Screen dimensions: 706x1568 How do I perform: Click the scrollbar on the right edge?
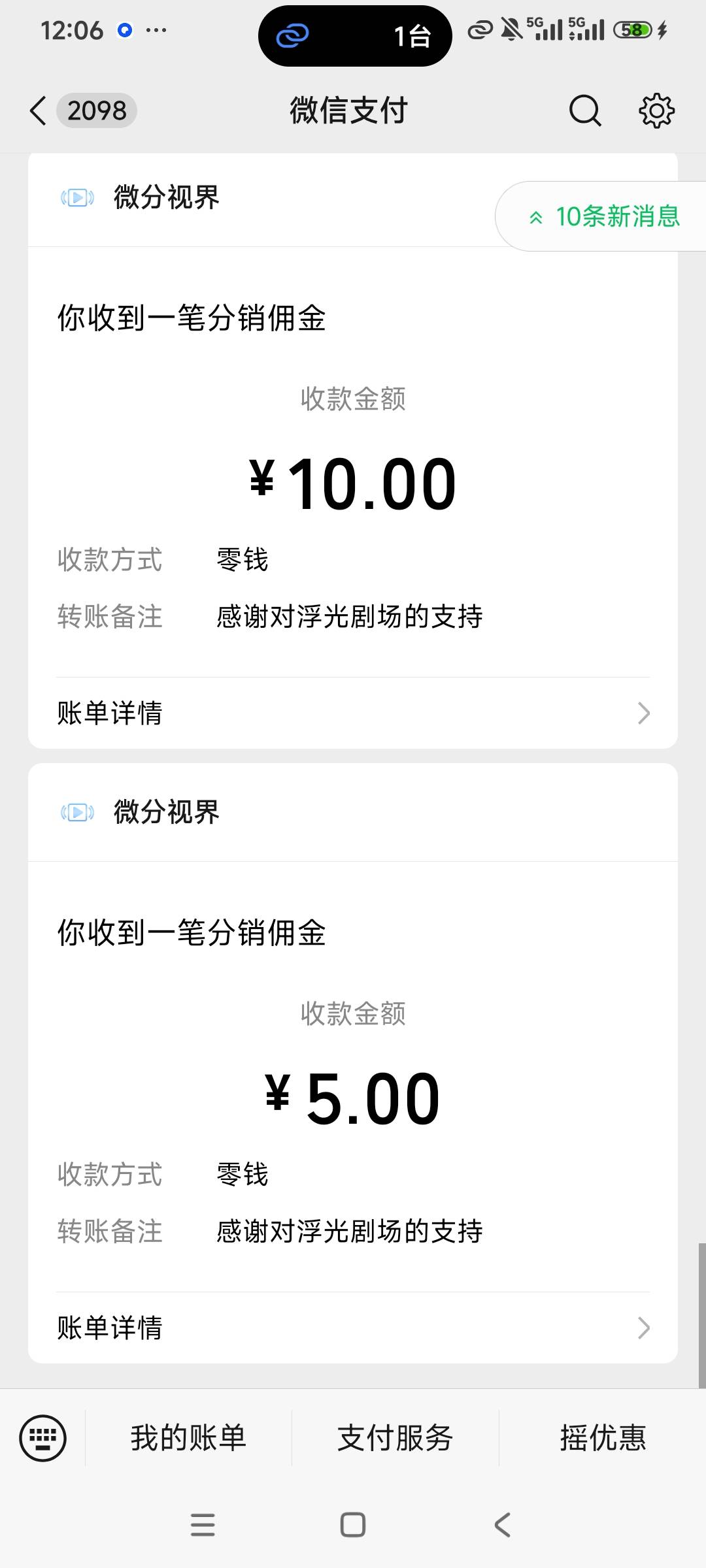tap(702, 1315)
